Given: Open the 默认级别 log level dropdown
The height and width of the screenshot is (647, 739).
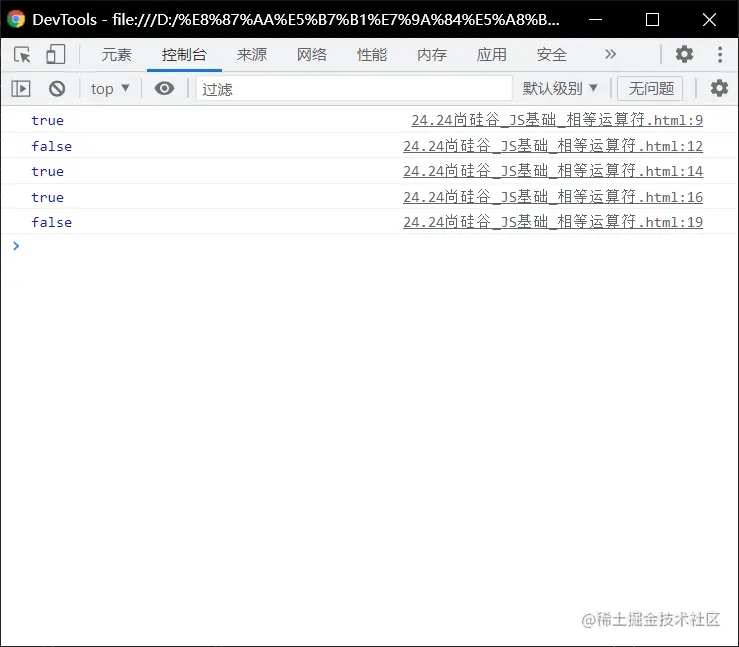Looking at the screenshot, I should point(560,88).
